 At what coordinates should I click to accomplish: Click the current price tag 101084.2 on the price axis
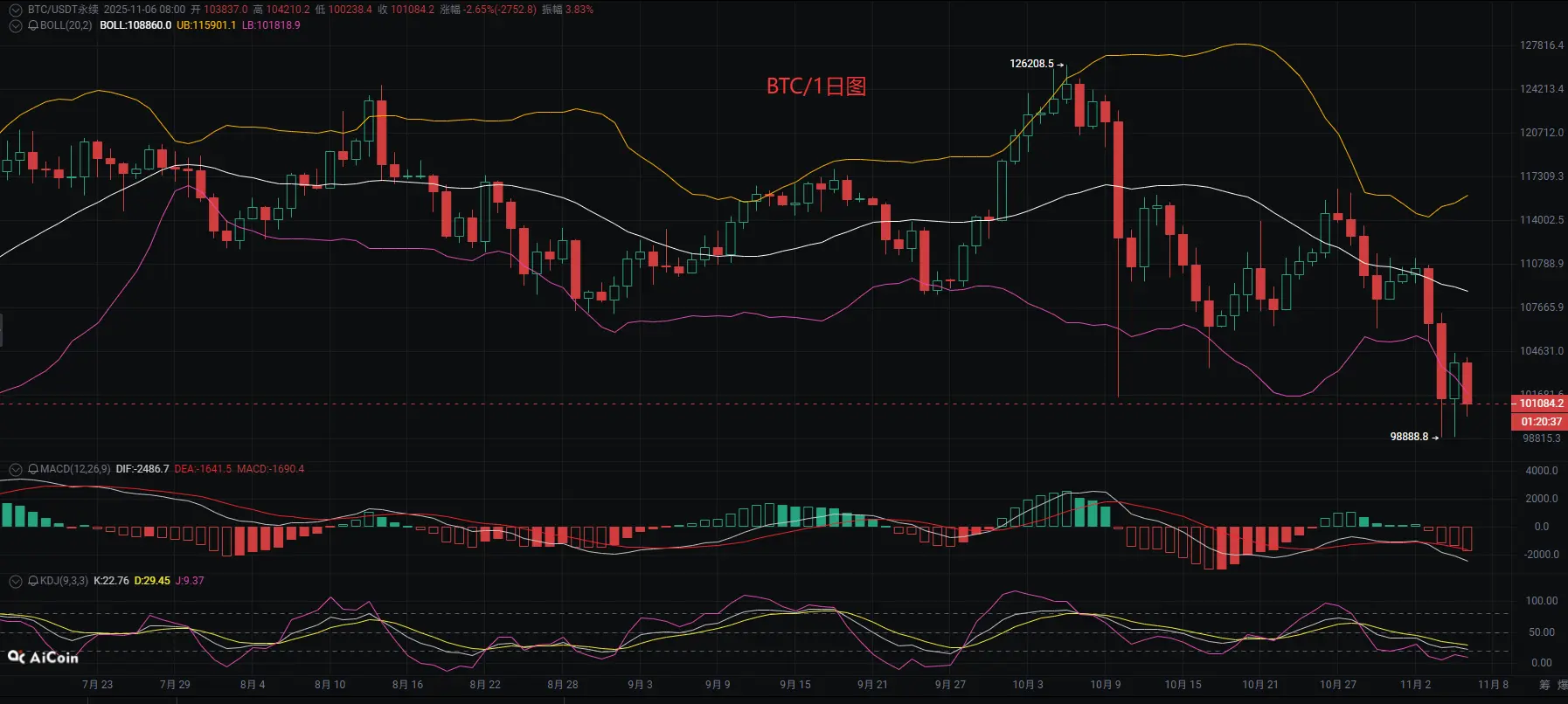(1540, 404)
